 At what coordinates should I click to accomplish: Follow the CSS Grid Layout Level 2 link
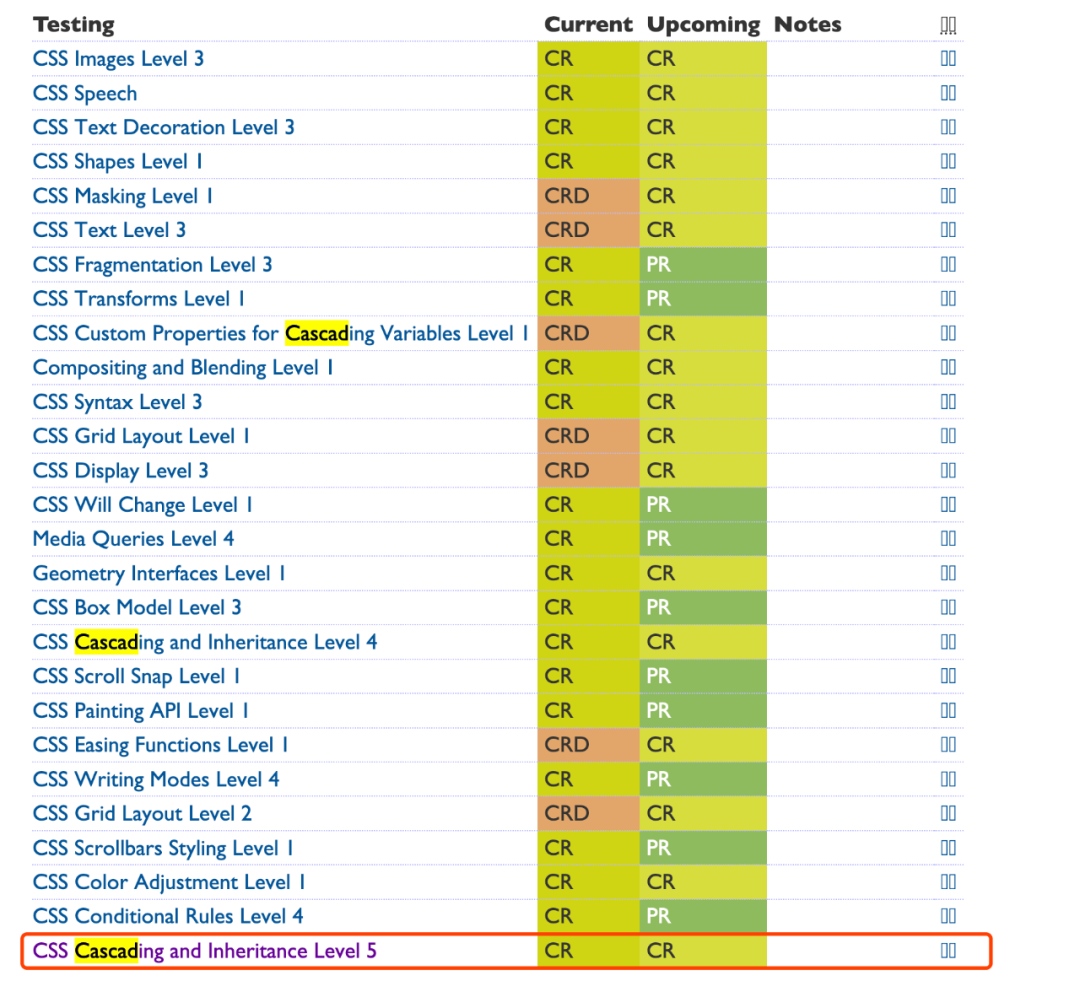tap(143, 814)
